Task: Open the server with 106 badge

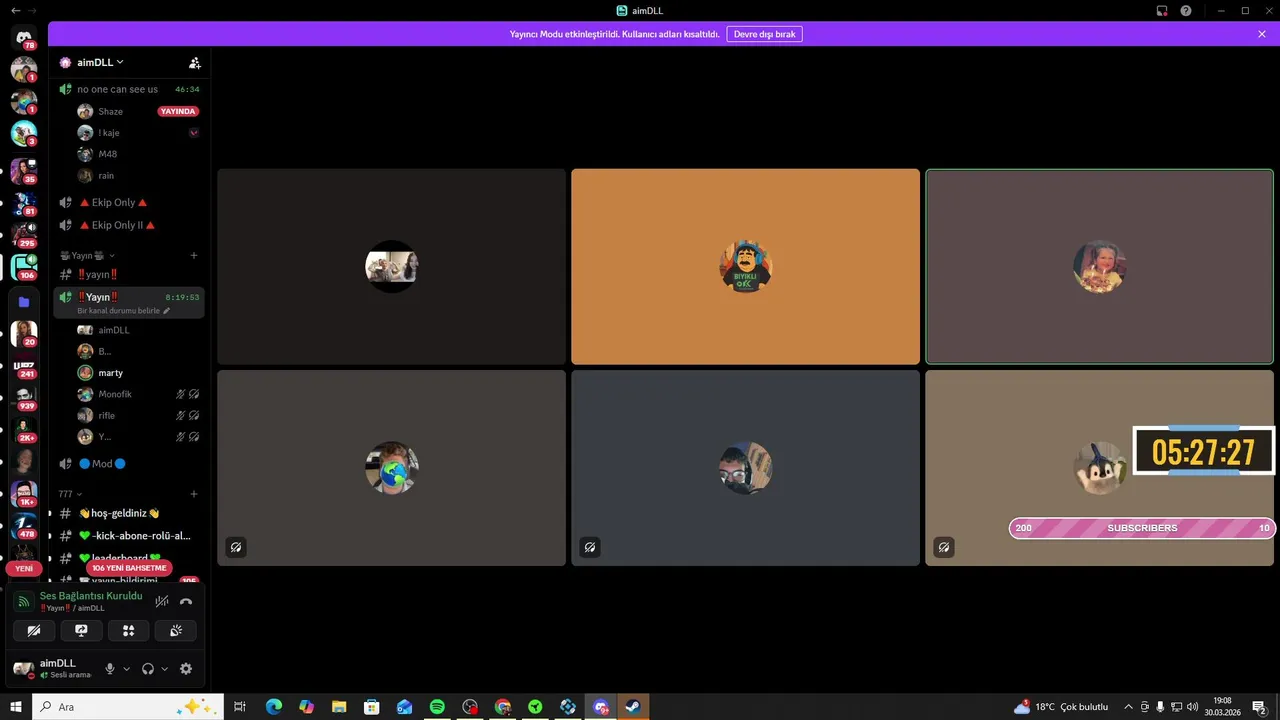Action: click(x=24, y=266)
